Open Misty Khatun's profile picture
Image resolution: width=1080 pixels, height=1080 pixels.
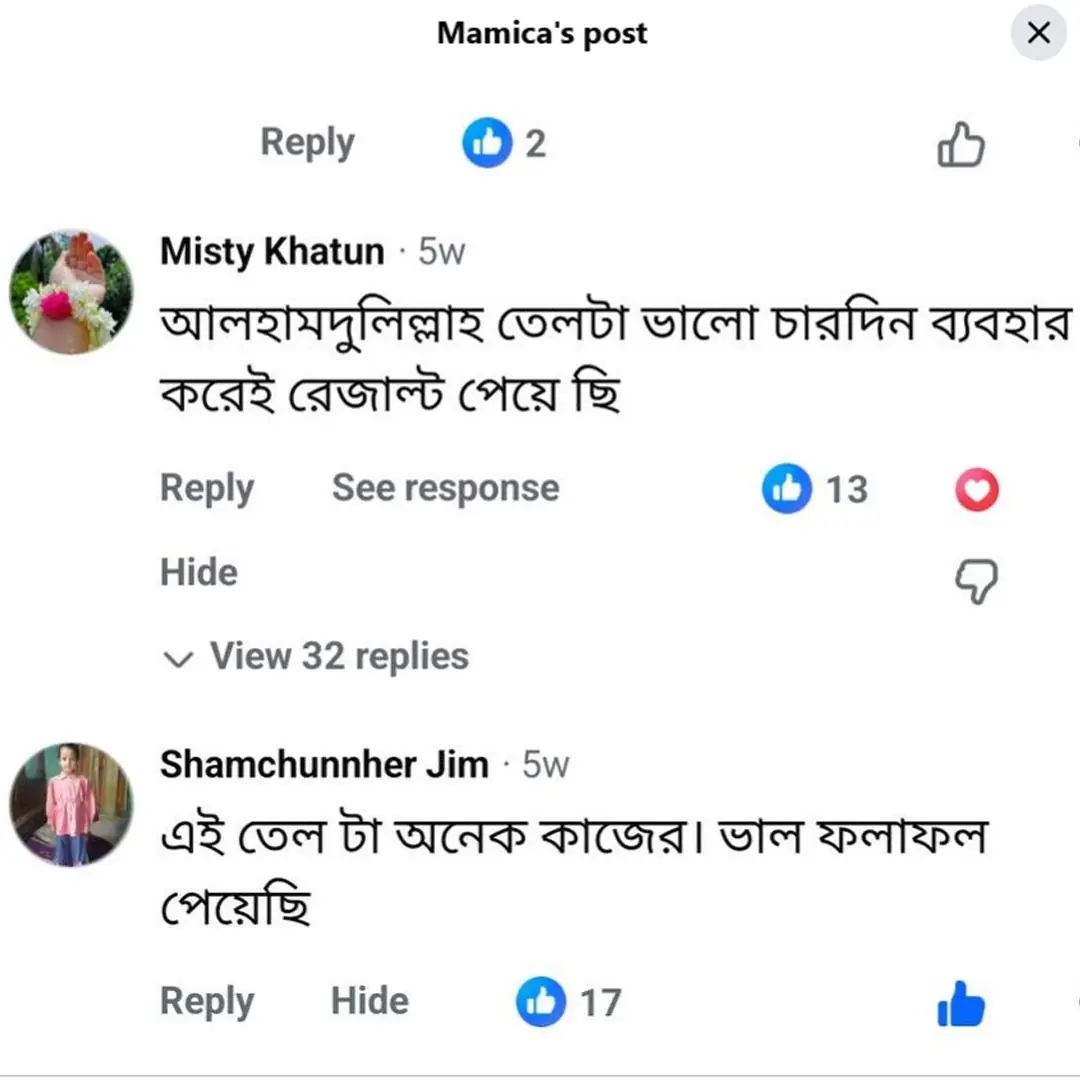71,291
